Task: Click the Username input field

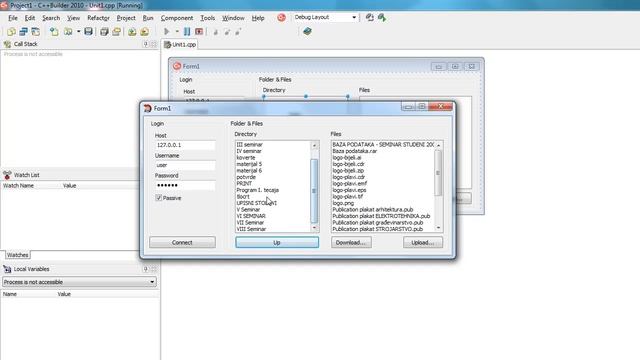Action: click(x=185, y=165)
